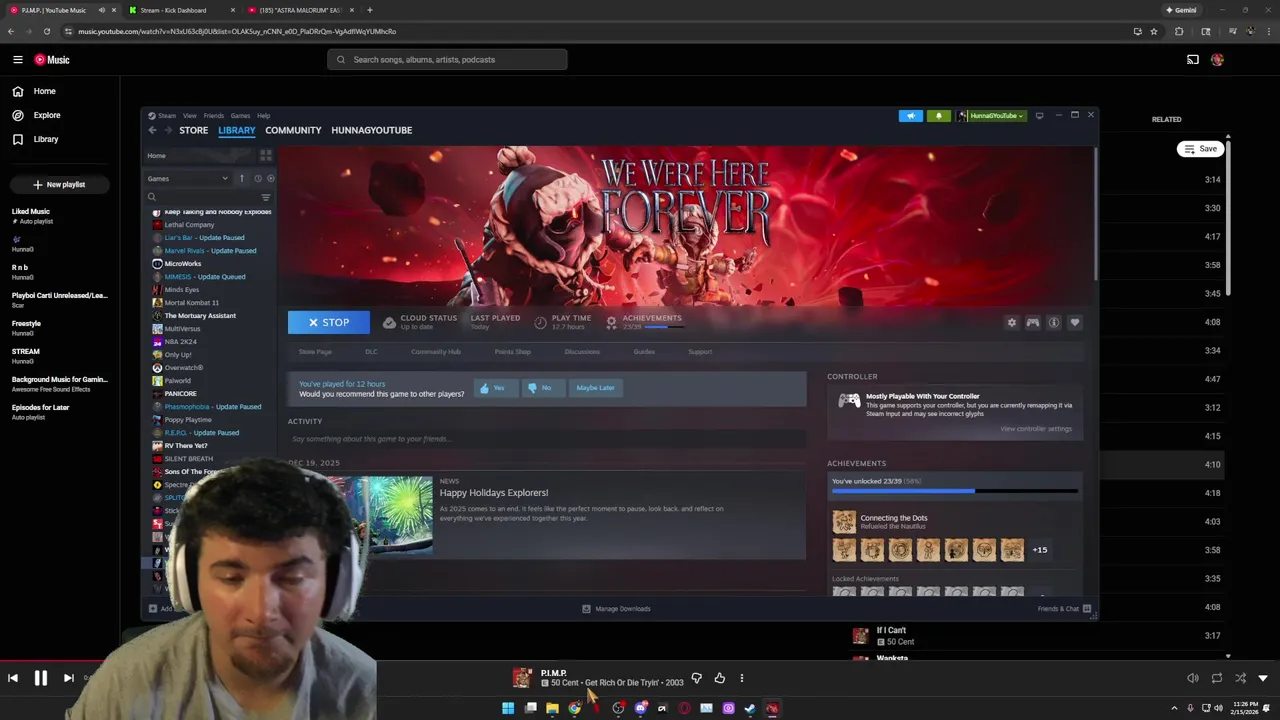Skip to previous track
This screenshot has height=720, width=1280.
click(13, 678)
